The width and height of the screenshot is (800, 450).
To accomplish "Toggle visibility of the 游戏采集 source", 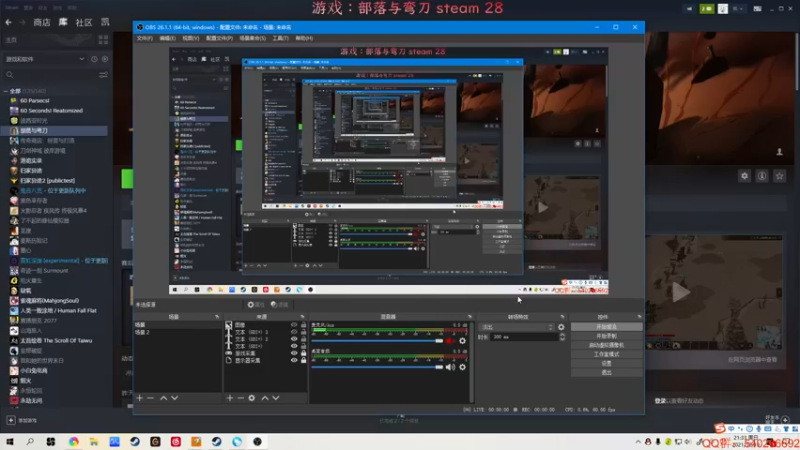I will pos(294,353).
